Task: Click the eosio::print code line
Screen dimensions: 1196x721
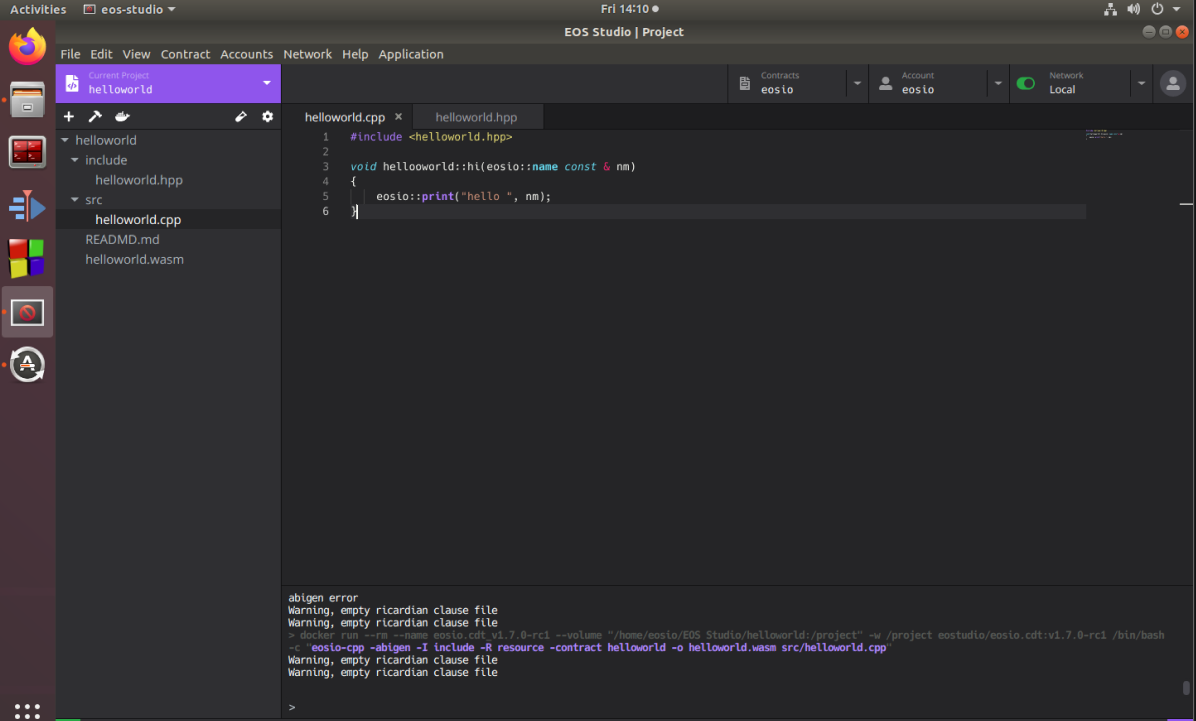Action: [463, 196]
